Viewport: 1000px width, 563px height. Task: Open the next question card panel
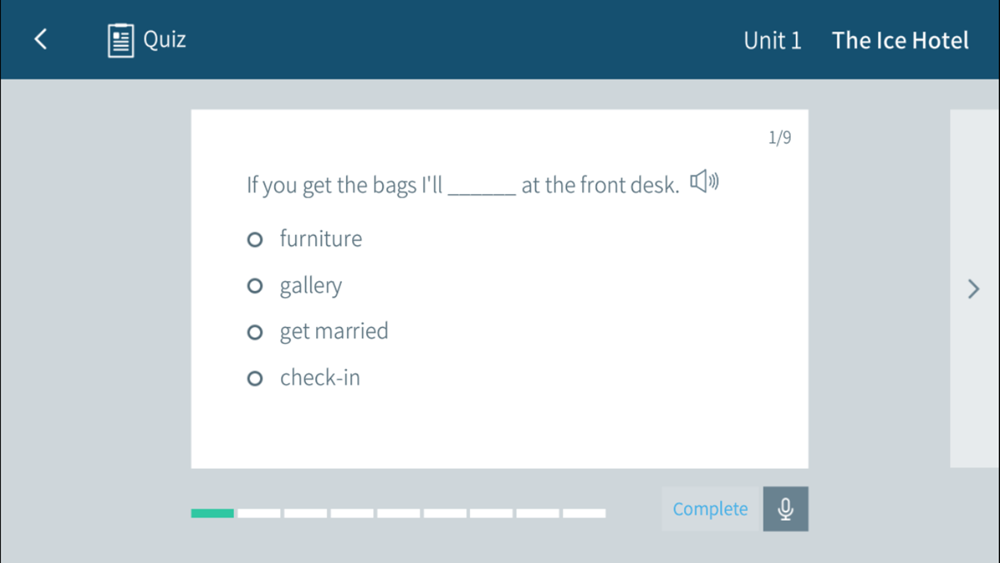point(974,289)
